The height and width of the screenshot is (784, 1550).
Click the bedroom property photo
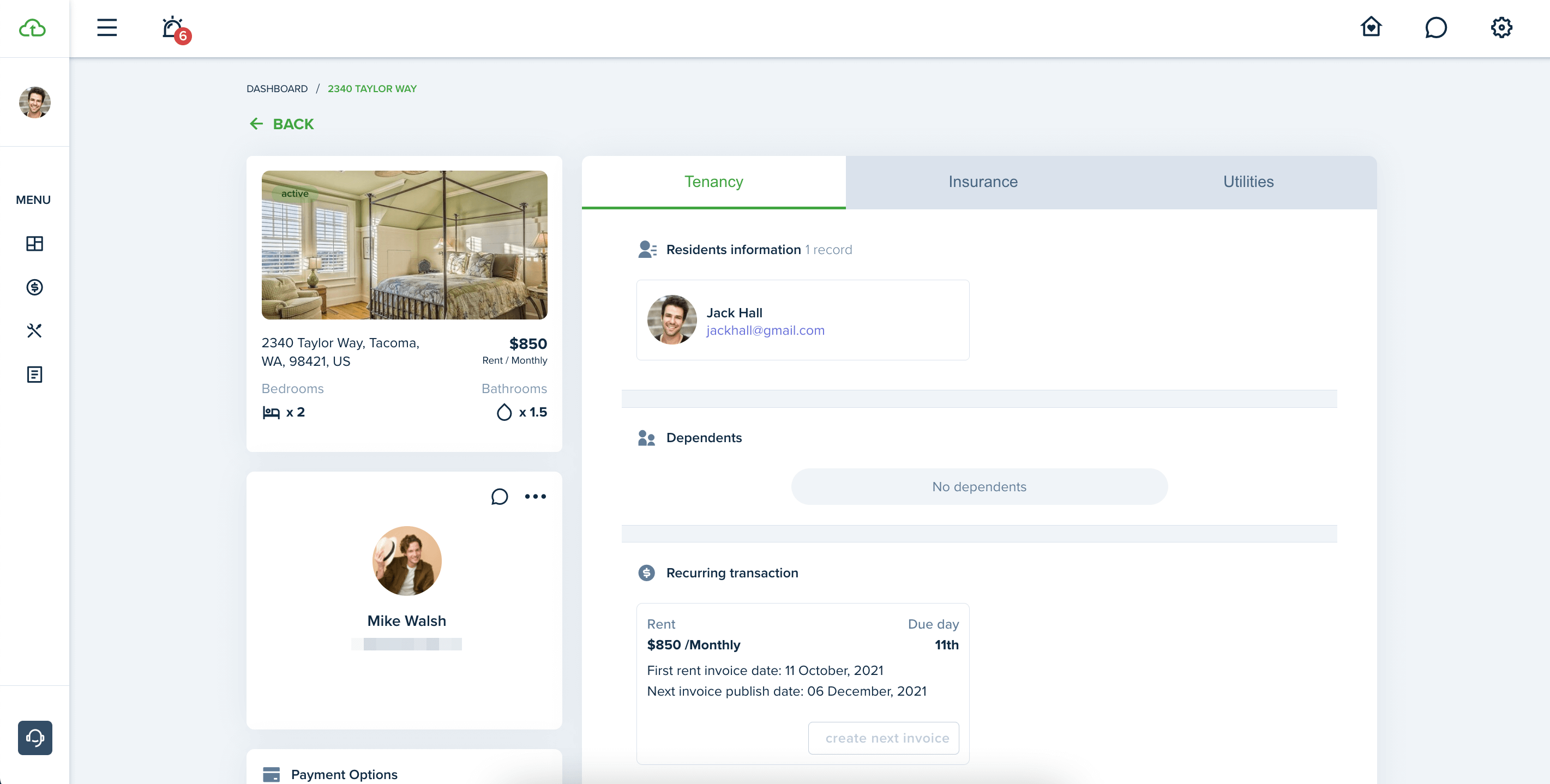coord(404,245)
